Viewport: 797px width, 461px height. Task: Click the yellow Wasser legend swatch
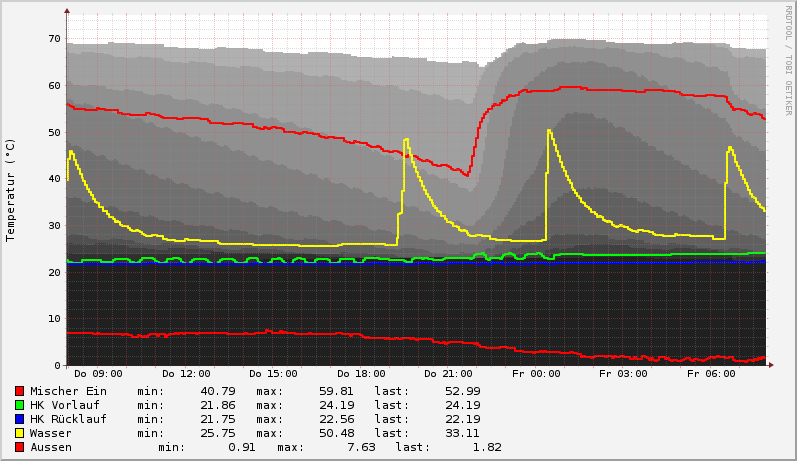pyautogui.click(x=19, y=433)
